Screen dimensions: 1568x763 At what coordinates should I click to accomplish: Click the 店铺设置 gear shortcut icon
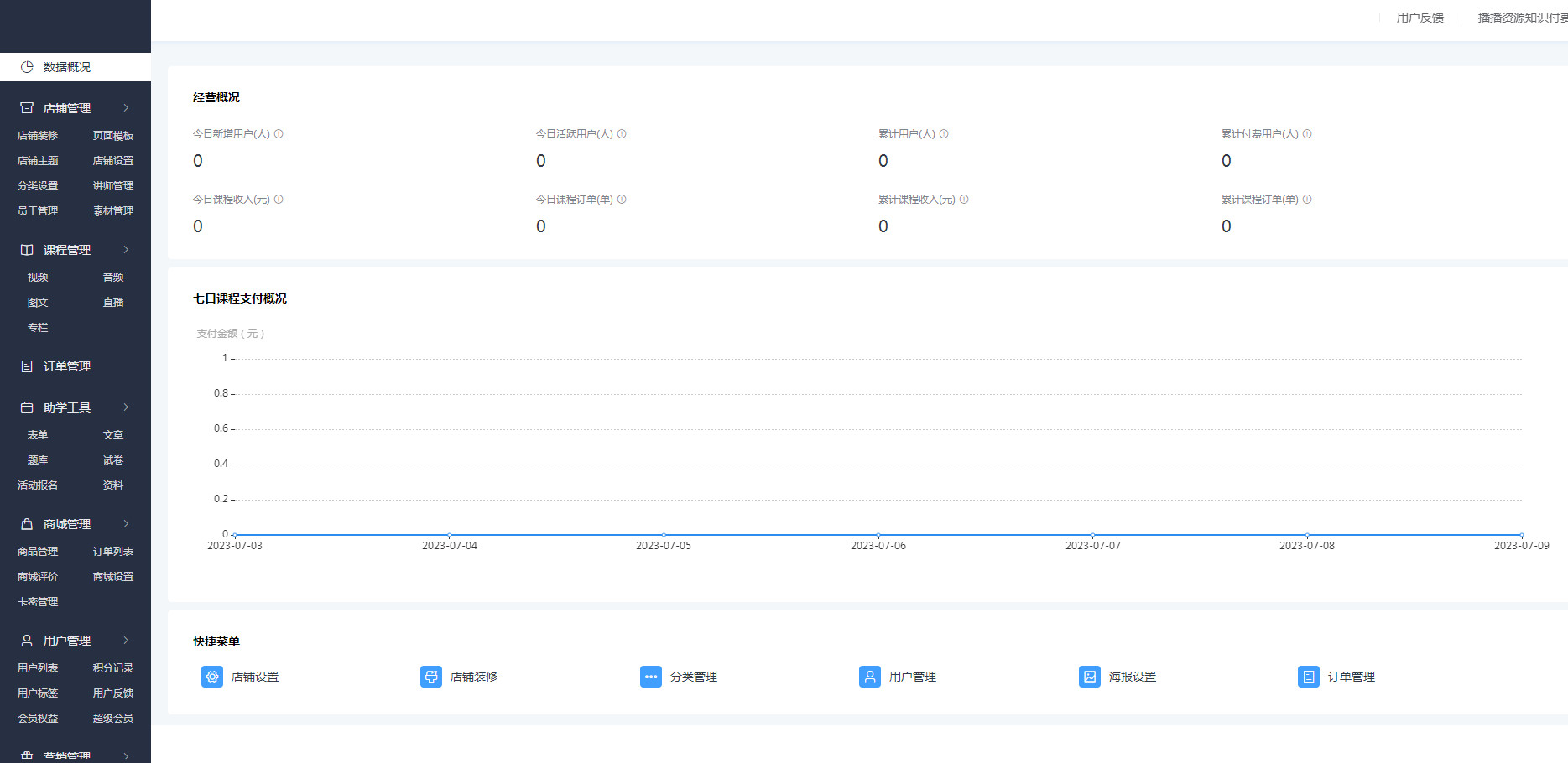(x=212, y=677)
